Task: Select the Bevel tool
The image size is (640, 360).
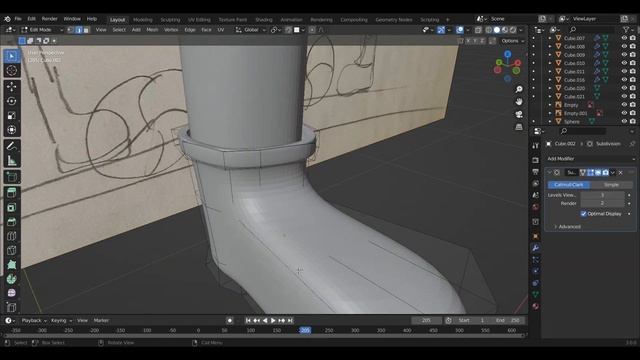Action: (x=11, y=222)
